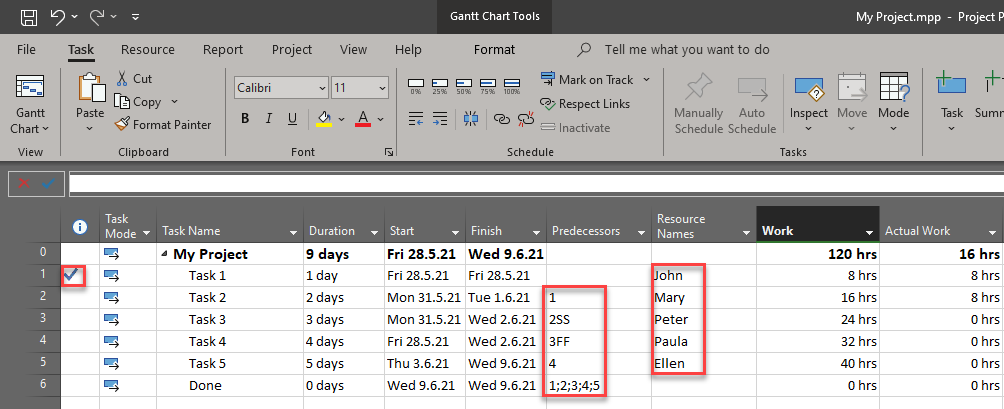Switch to the Report tab
This screenshot has width=1004, height=409.
(x=222, y=49)
